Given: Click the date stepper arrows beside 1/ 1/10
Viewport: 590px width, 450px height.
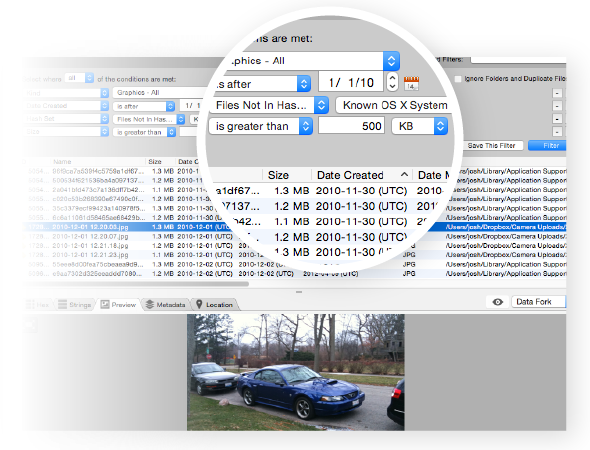Looking at the screenshot, I should click(x=392, y=82).
